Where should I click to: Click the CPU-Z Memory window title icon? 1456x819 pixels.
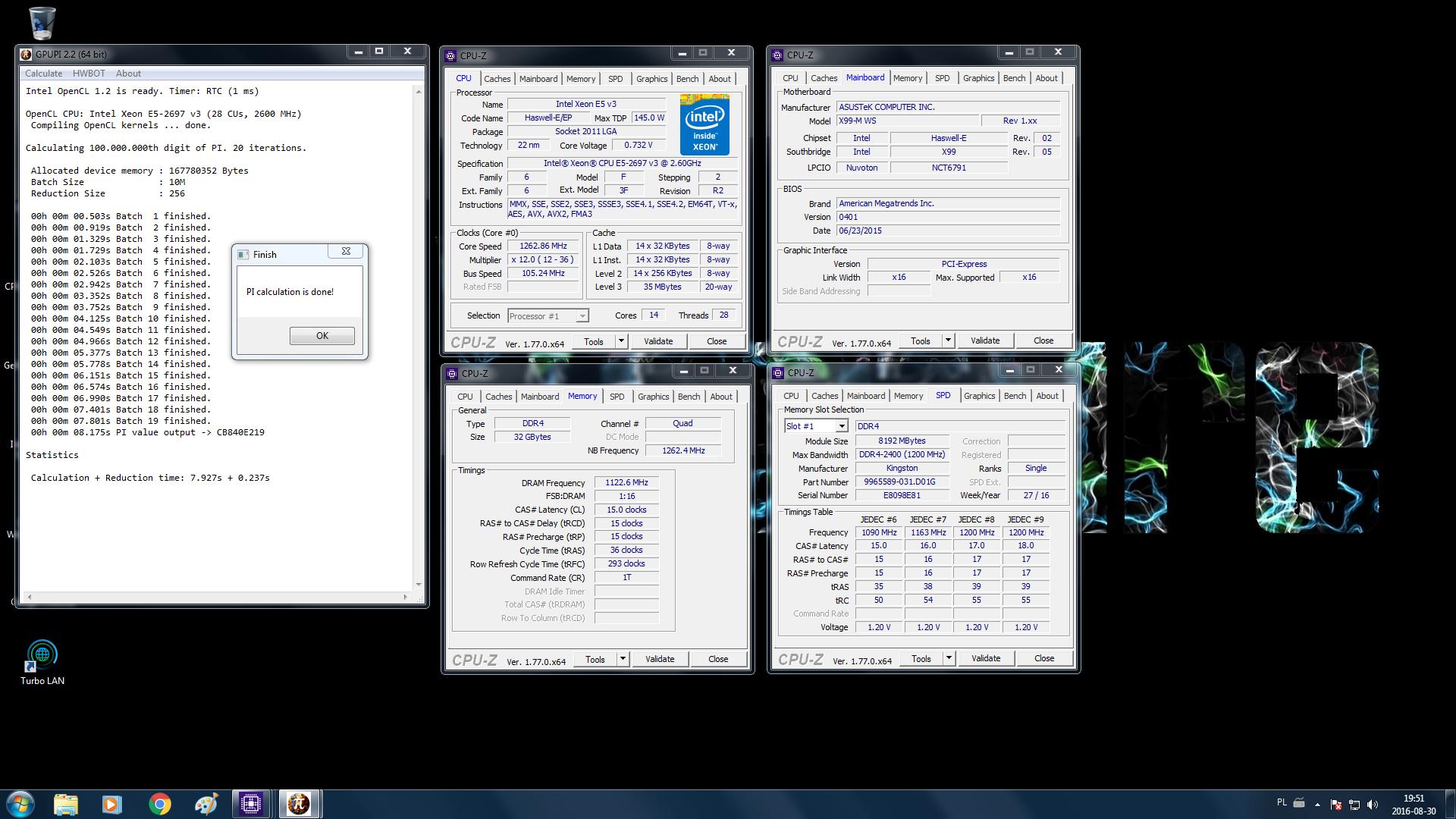452,373
